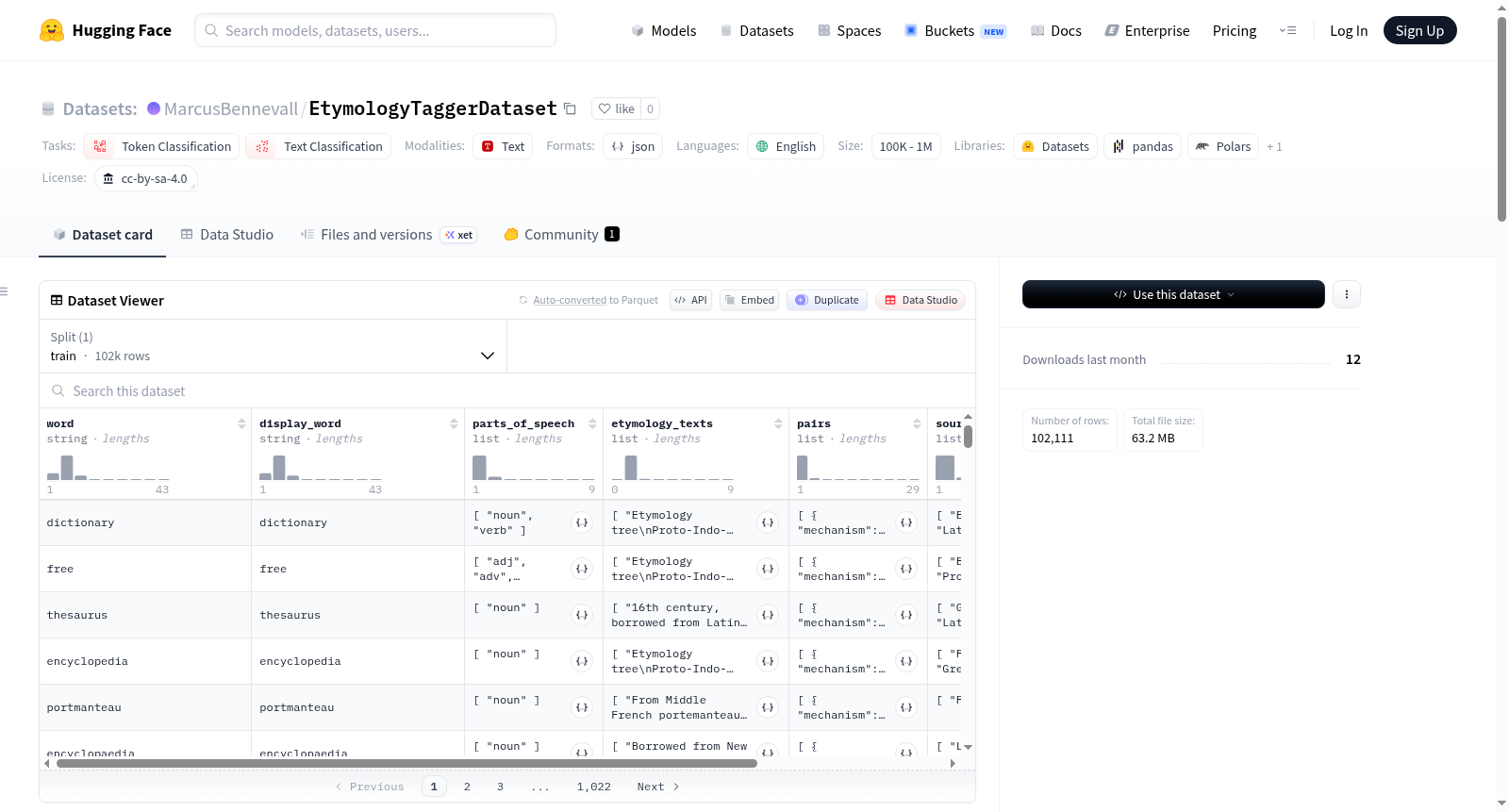Click the Polars library tag

[x=1223, y=146]
